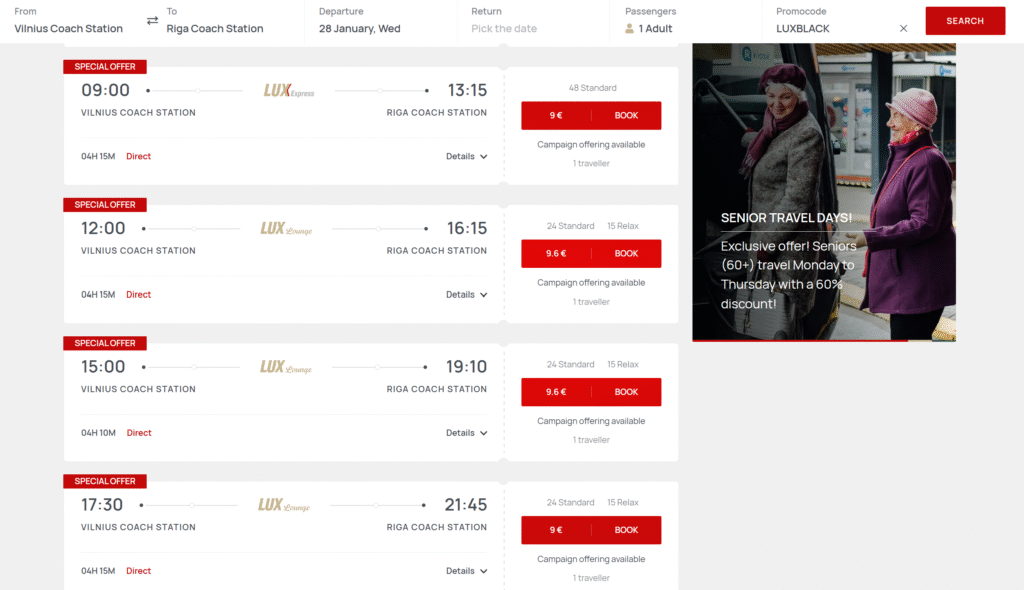Viewport: 1024px width, 590px height.
Task: Click the Lux Lounge logo on the 12:00 trip
Action: click(288, 227)
